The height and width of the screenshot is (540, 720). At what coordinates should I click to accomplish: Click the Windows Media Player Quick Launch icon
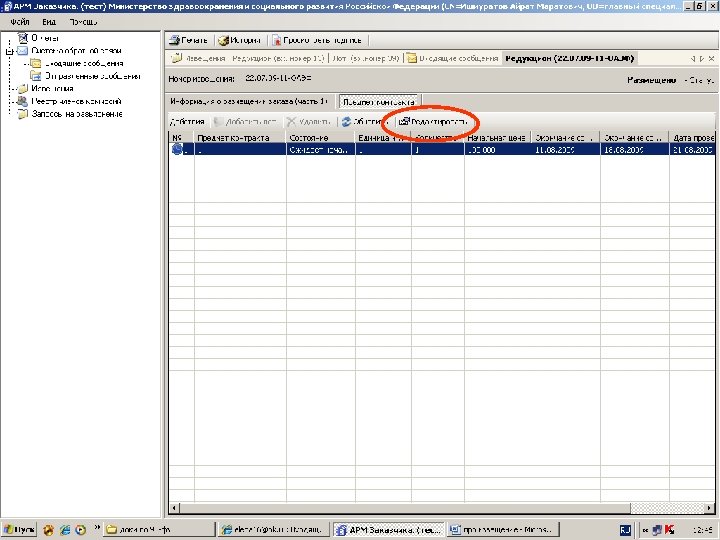tap(80, 529)
